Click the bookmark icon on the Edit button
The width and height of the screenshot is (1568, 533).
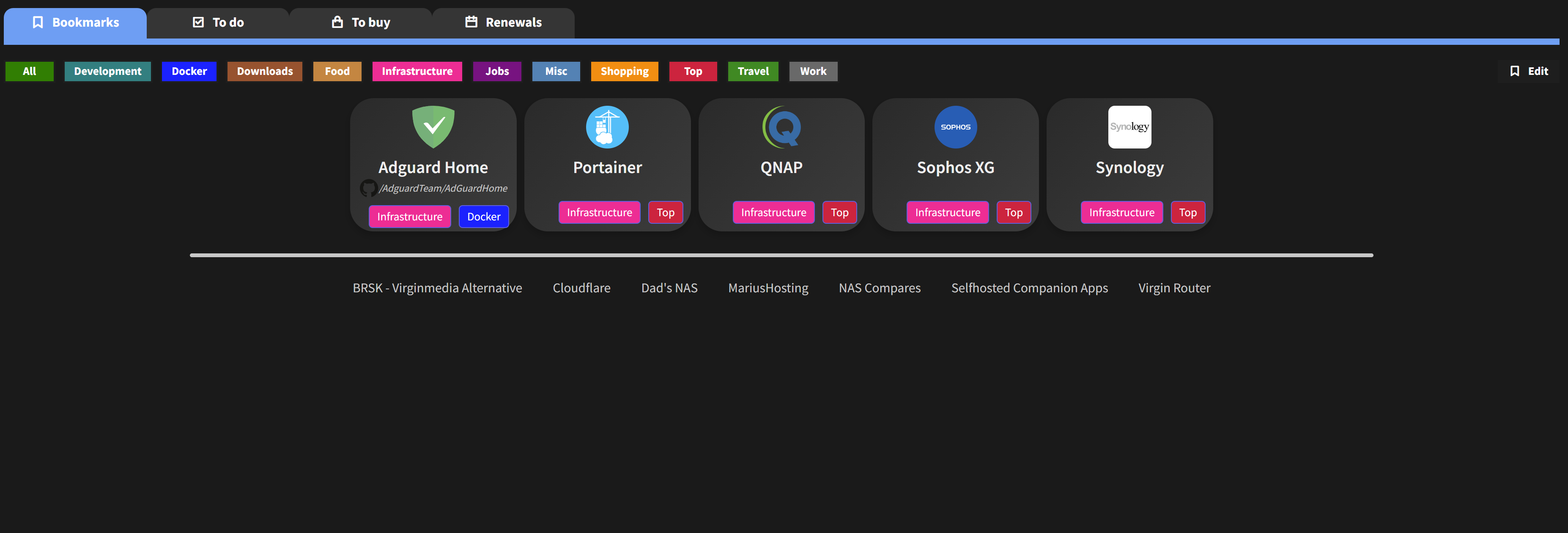(1515, 71)
